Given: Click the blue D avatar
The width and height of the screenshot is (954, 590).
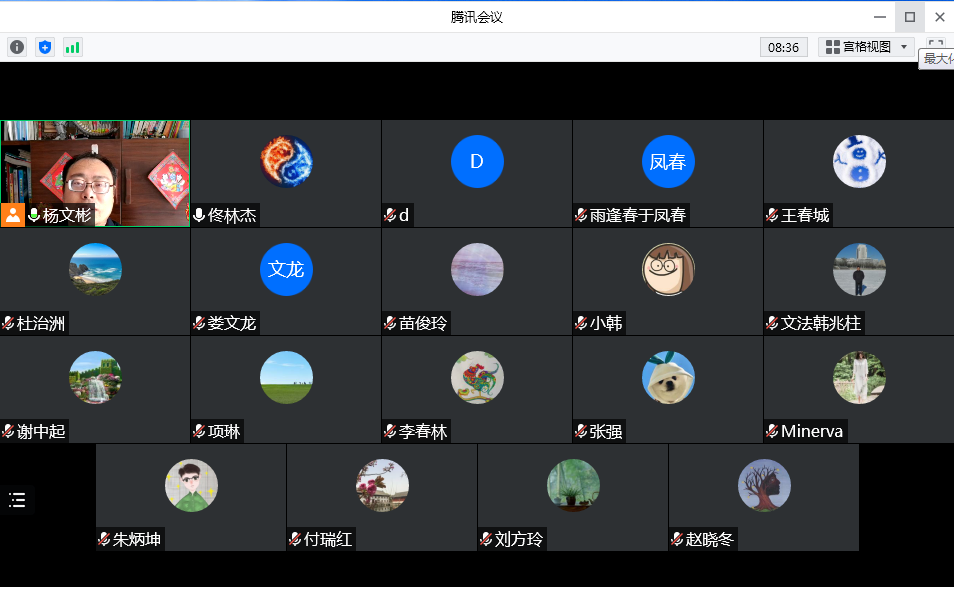Looking at the screenshot, I should [477, 162].
